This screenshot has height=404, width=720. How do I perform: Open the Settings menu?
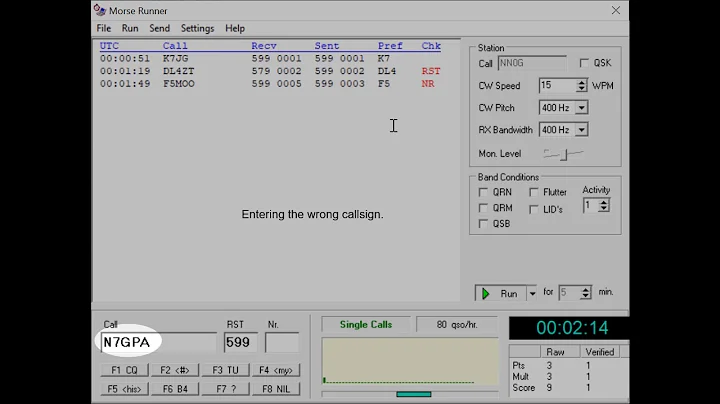197,28
